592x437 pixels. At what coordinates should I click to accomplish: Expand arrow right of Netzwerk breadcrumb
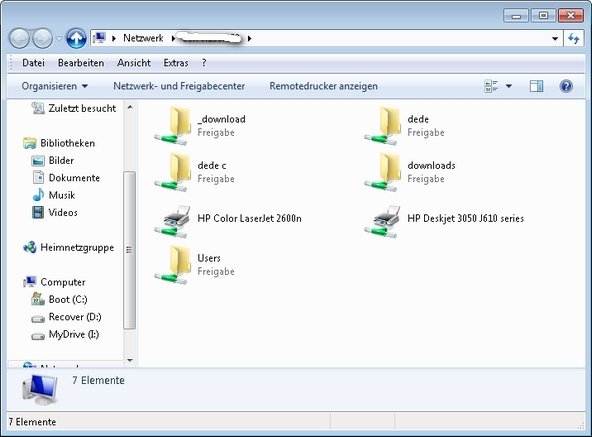(173, 38)
